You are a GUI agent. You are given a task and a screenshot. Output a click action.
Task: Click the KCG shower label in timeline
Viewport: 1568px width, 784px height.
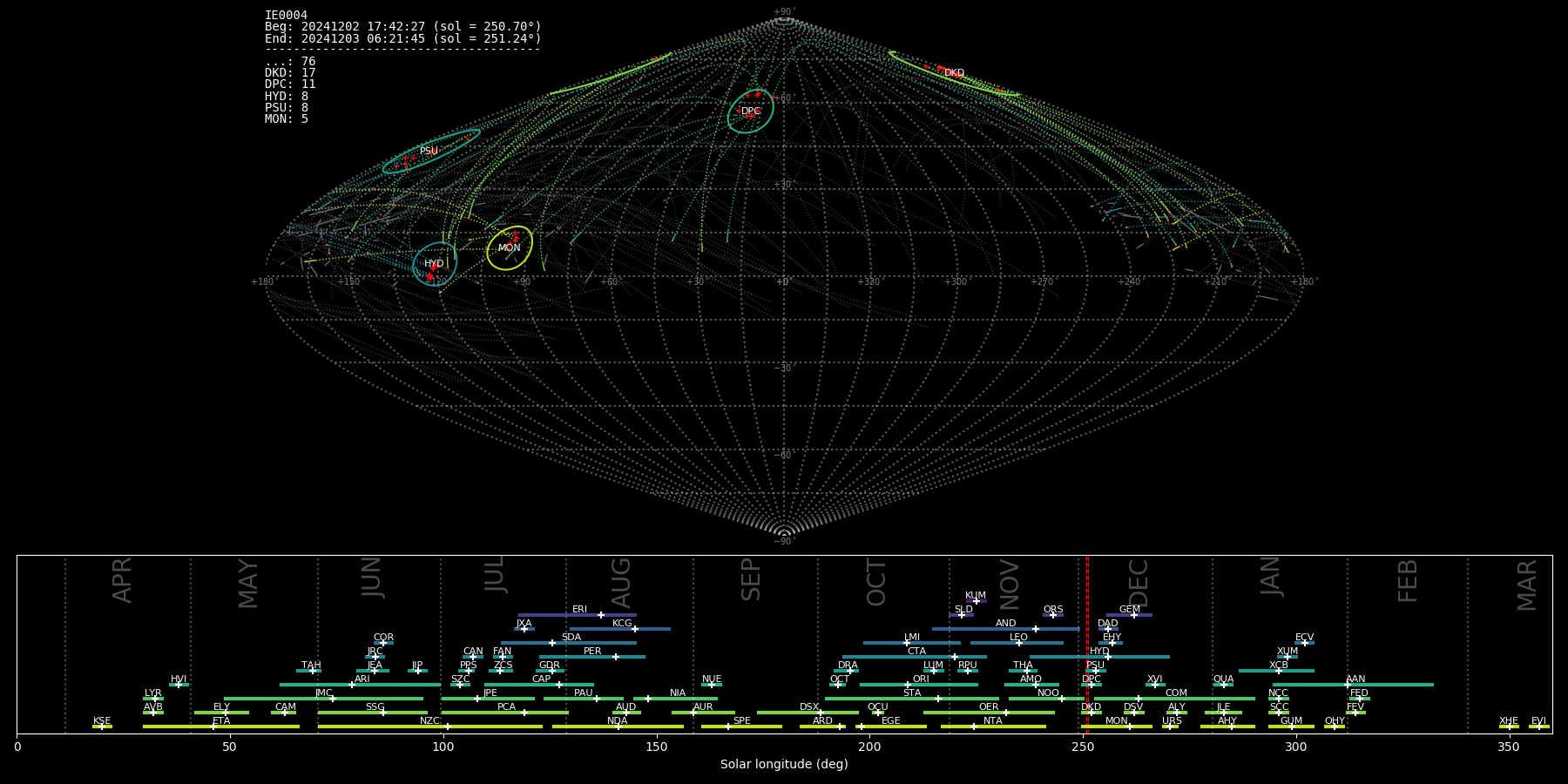(x=622, y=624)
